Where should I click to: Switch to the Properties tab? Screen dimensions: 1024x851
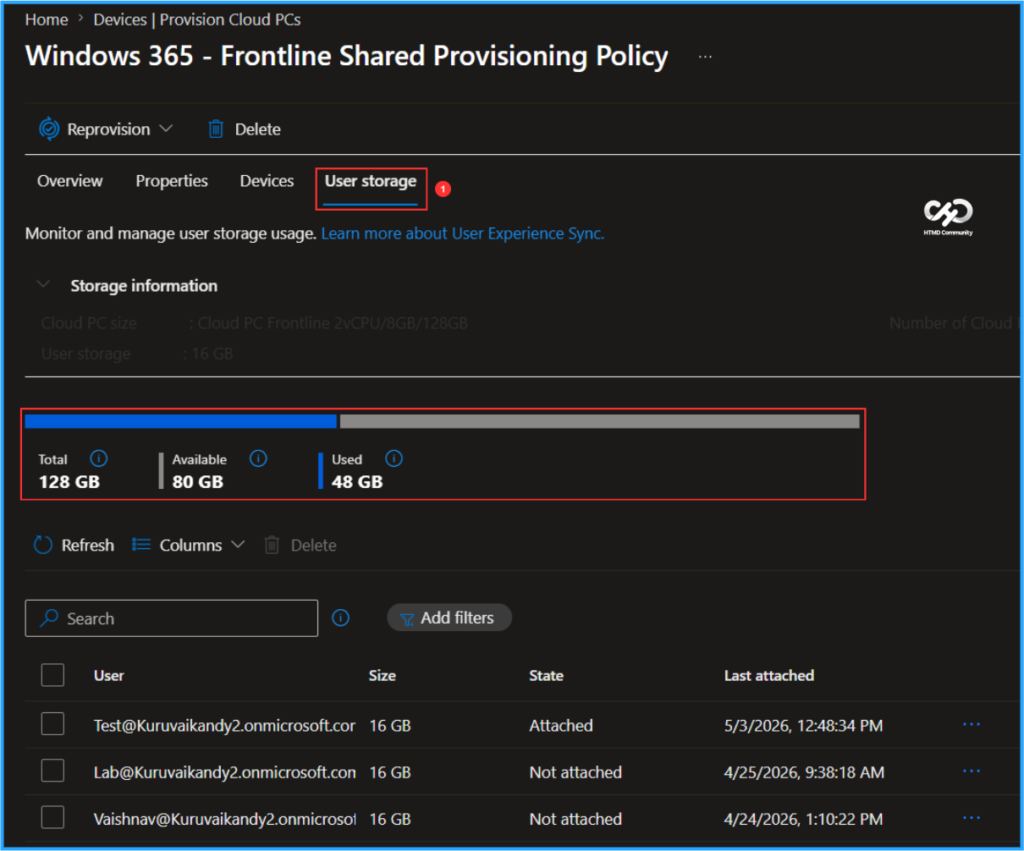172,181
